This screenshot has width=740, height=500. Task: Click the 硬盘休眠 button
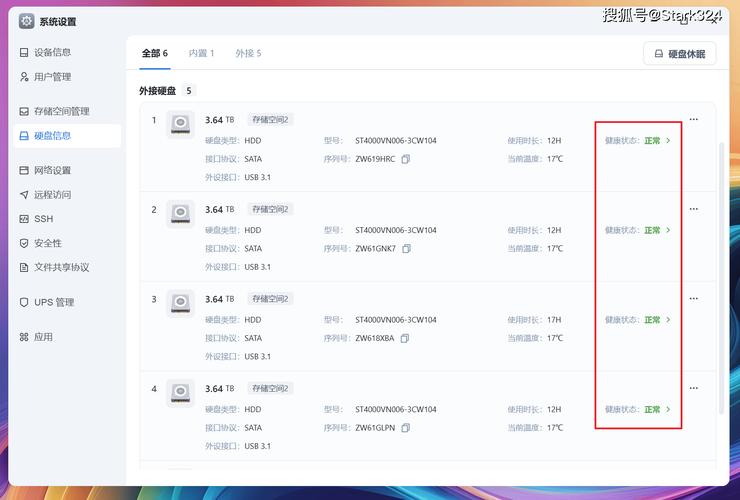[x=680, y=54]
